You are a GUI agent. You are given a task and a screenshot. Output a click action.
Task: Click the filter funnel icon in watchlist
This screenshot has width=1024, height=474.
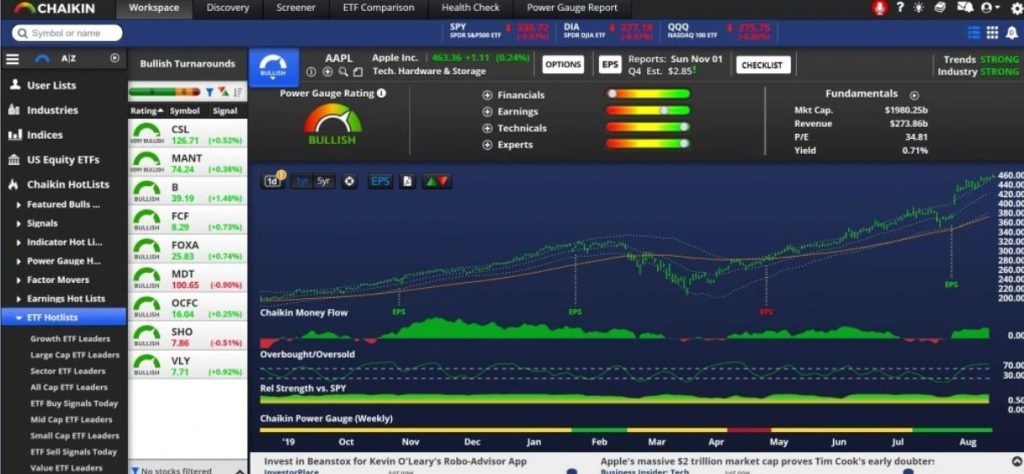(209, 92)
